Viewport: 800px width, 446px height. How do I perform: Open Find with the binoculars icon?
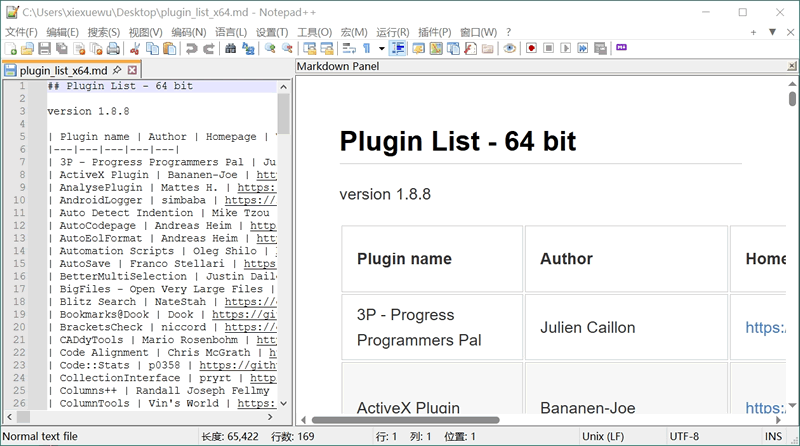(x=231, y=48)
